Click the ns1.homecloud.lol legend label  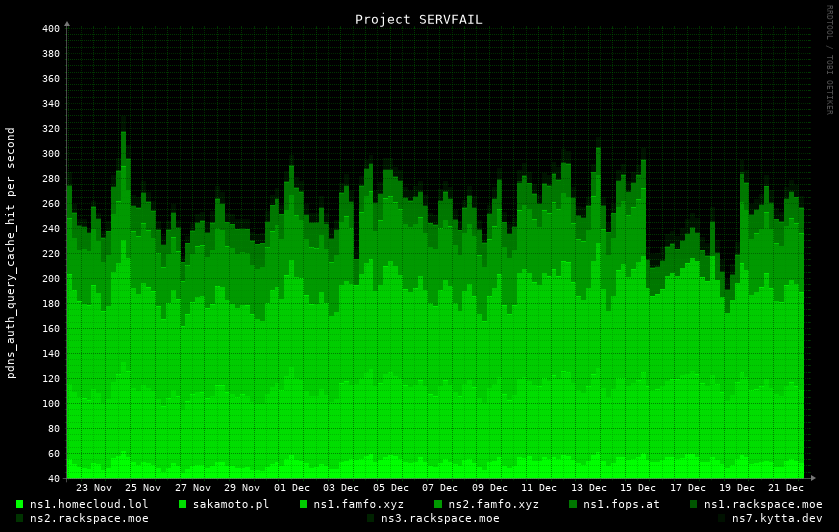coord(89,504)
